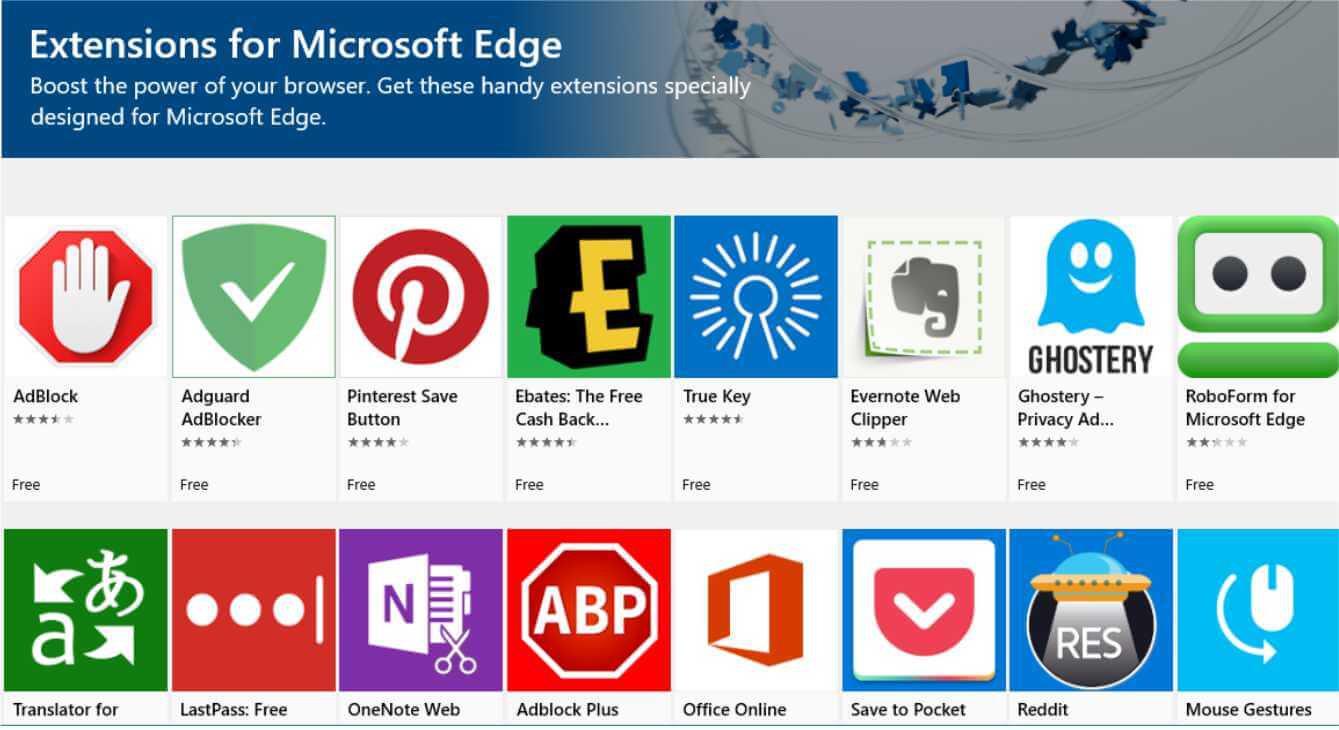This screenshot has height=730, width=1339.
Task: Click the Mouse Gestures label
Action: [1249, 710]
